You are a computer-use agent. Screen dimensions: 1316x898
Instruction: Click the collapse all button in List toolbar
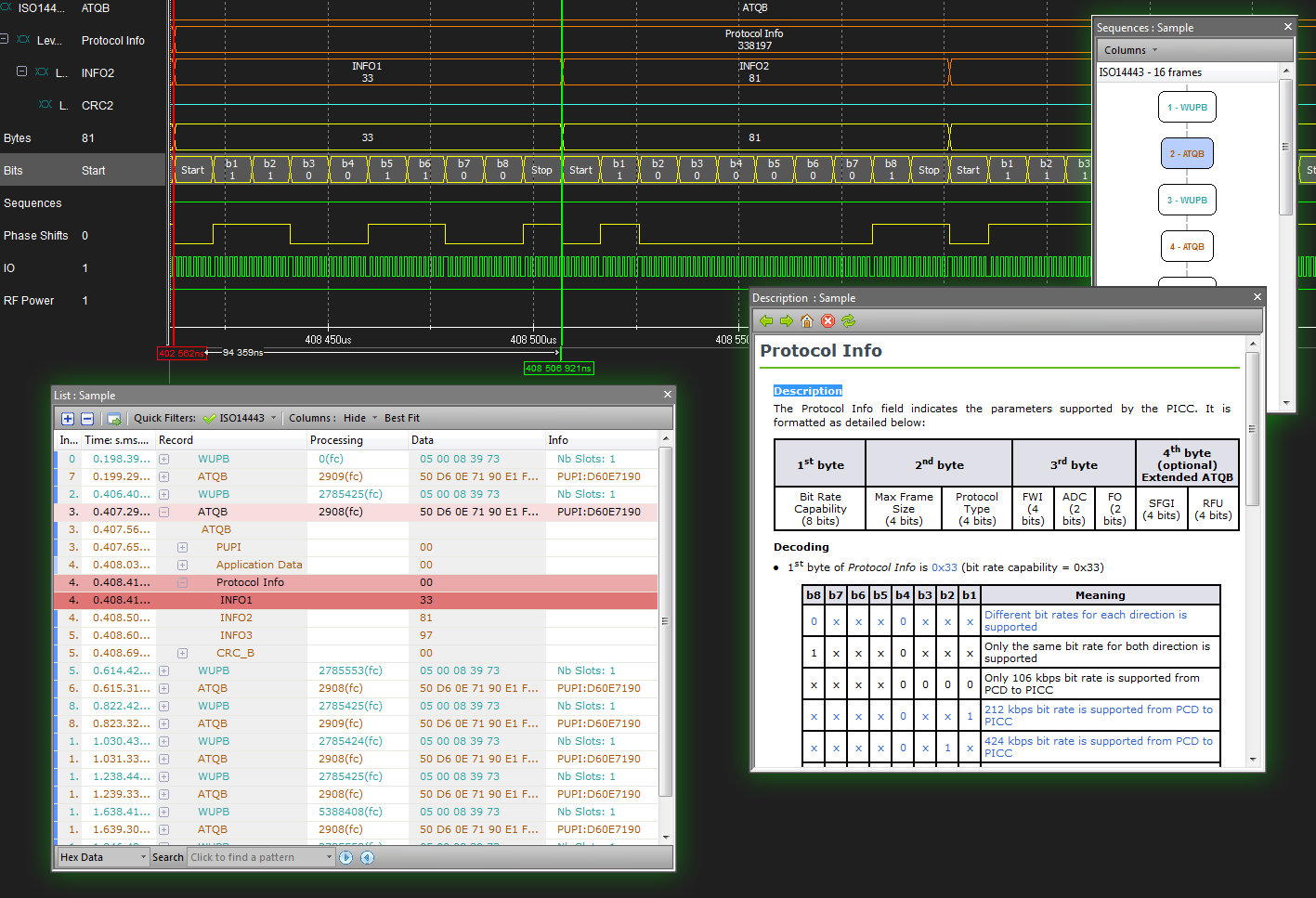pos(87,419)
